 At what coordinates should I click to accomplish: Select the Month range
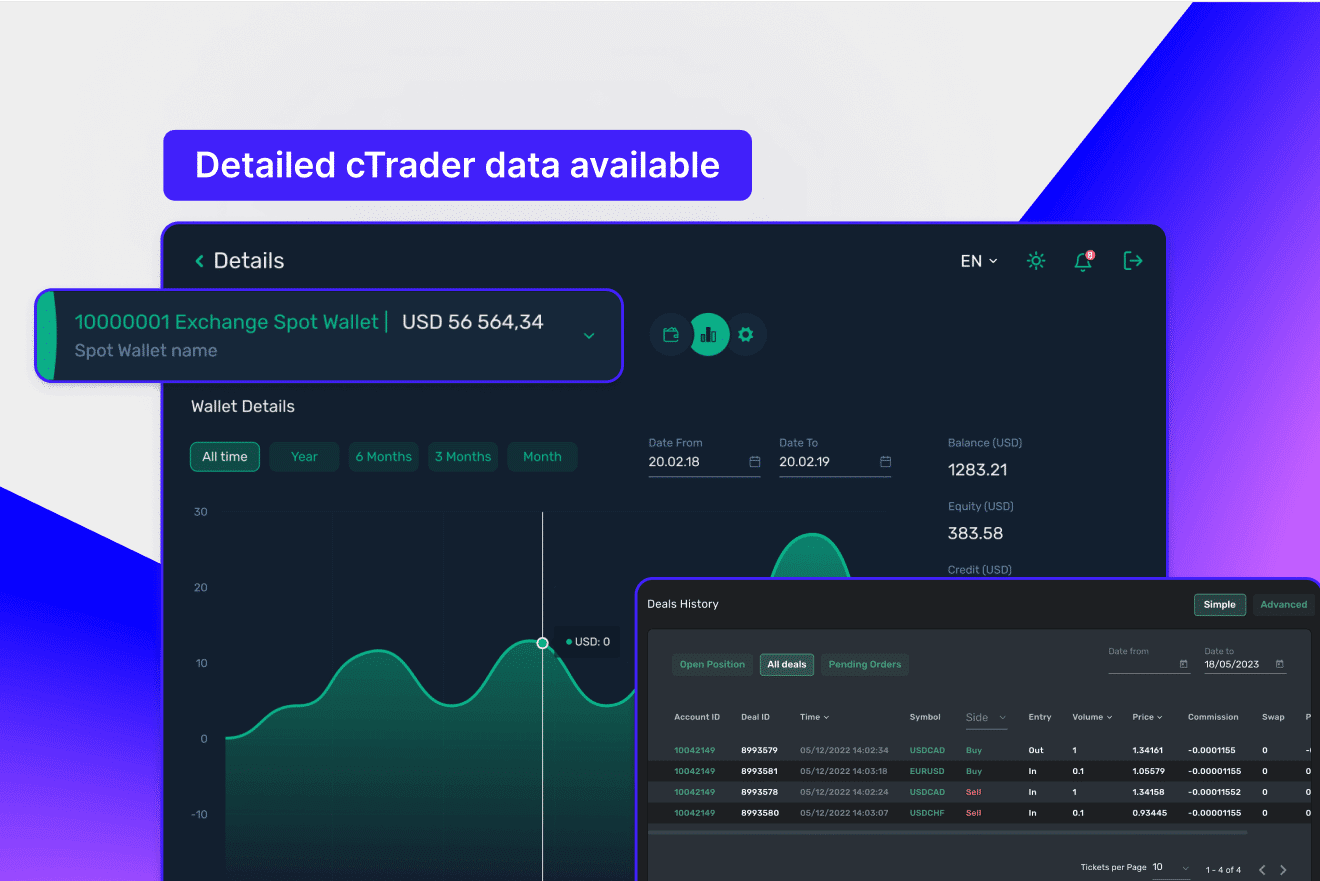tap(542, 457)
